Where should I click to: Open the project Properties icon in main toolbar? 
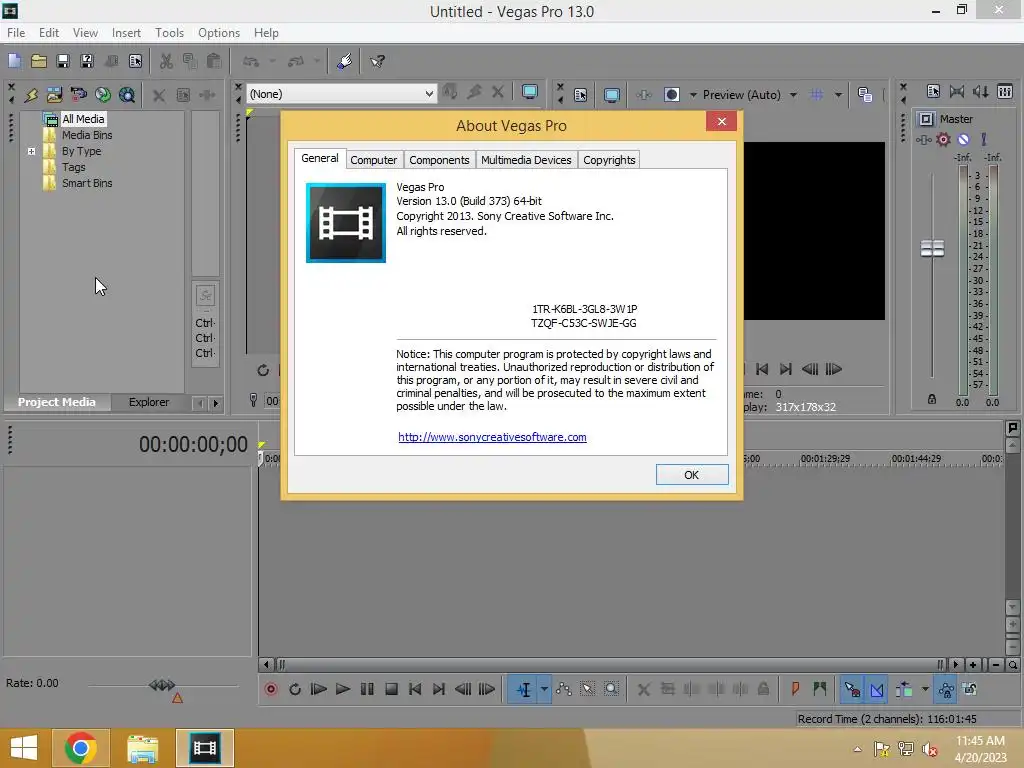click(x=135, y=61)
